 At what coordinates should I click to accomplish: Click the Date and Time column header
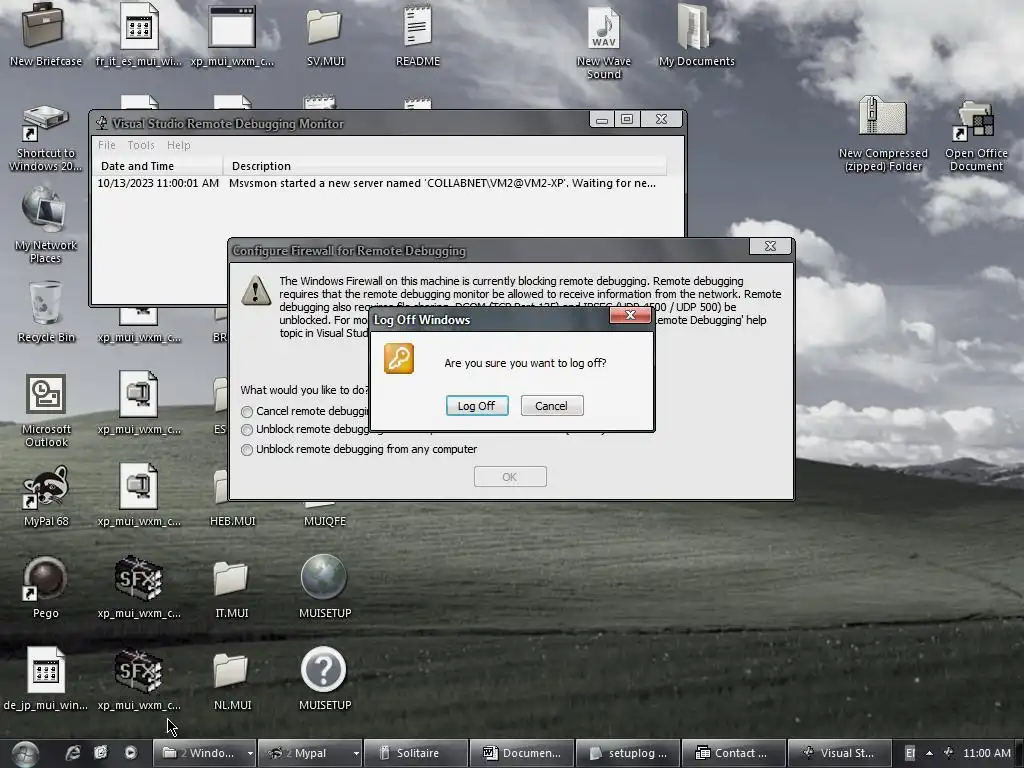[x=158, y=166]
